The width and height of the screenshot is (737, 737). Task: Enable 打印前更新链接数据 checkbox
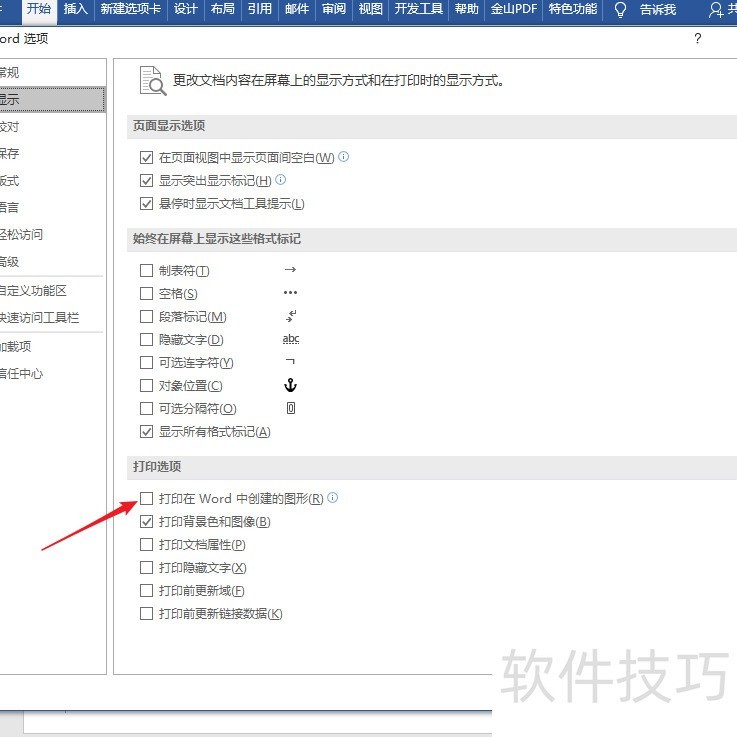[x=146, y=613]
